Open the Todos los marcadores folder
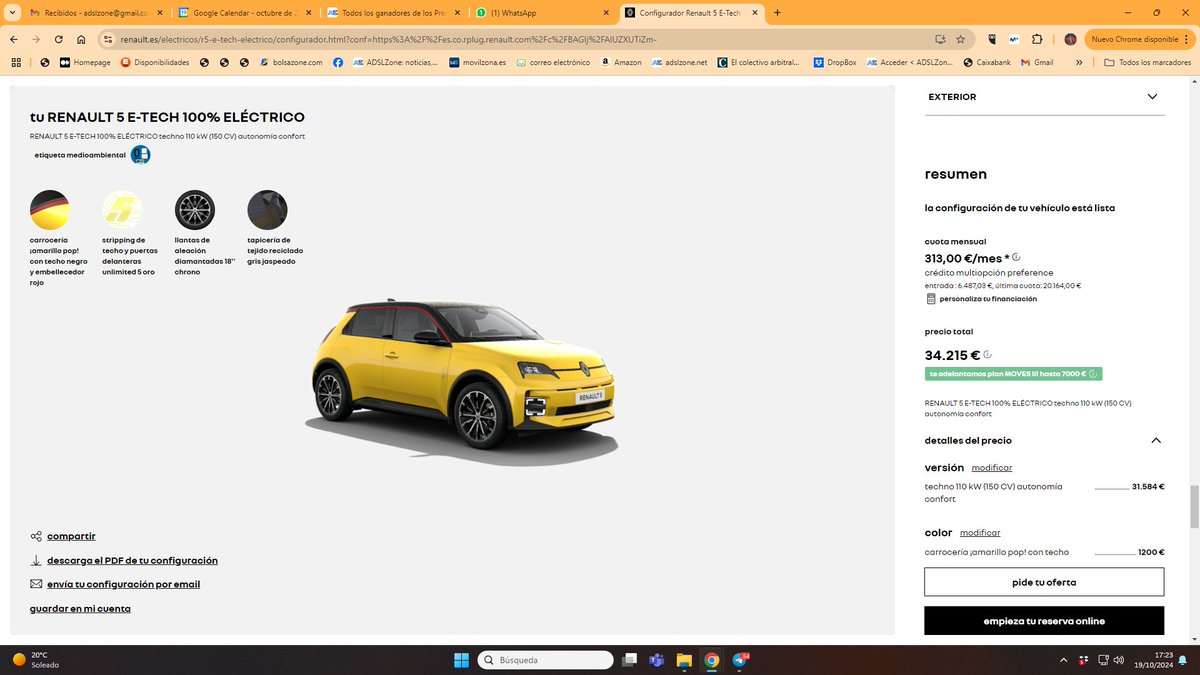Viewport: 1200px width, 675px height. (1147, 62)
